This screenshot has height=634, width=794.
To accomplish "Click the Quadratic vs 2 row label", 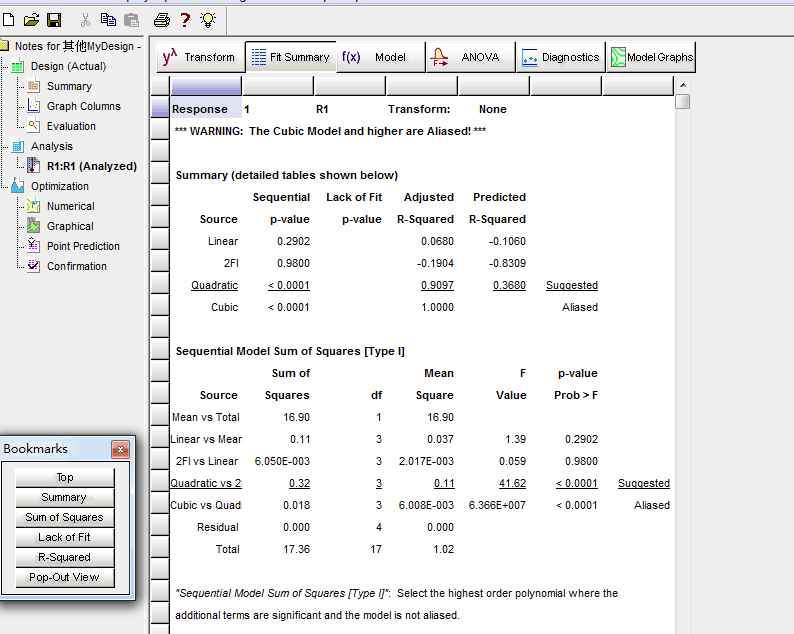I will click(206, 483).
